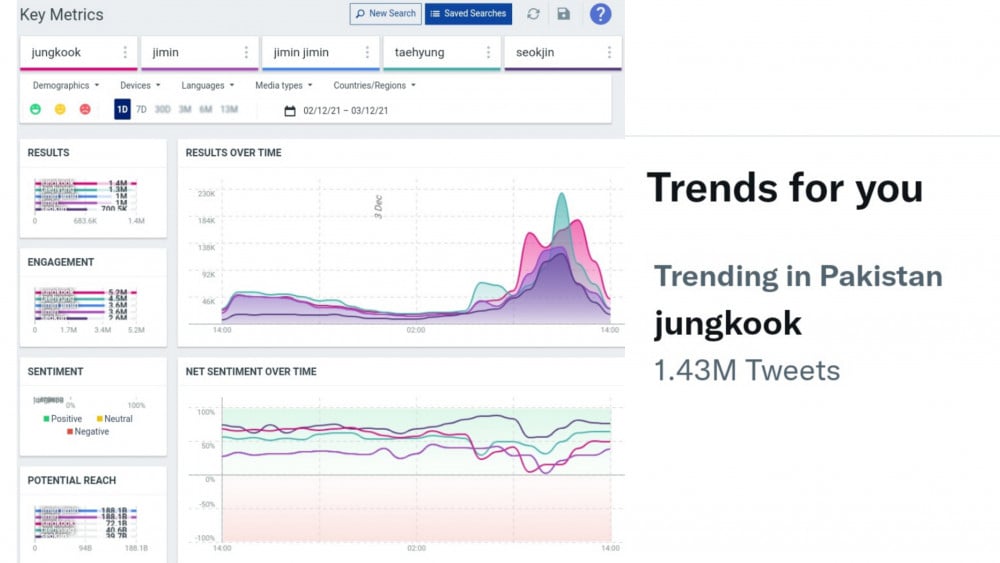Expand the Countries/Regions dropdown
Viewport: 1000px width, 563px height.
375,86
